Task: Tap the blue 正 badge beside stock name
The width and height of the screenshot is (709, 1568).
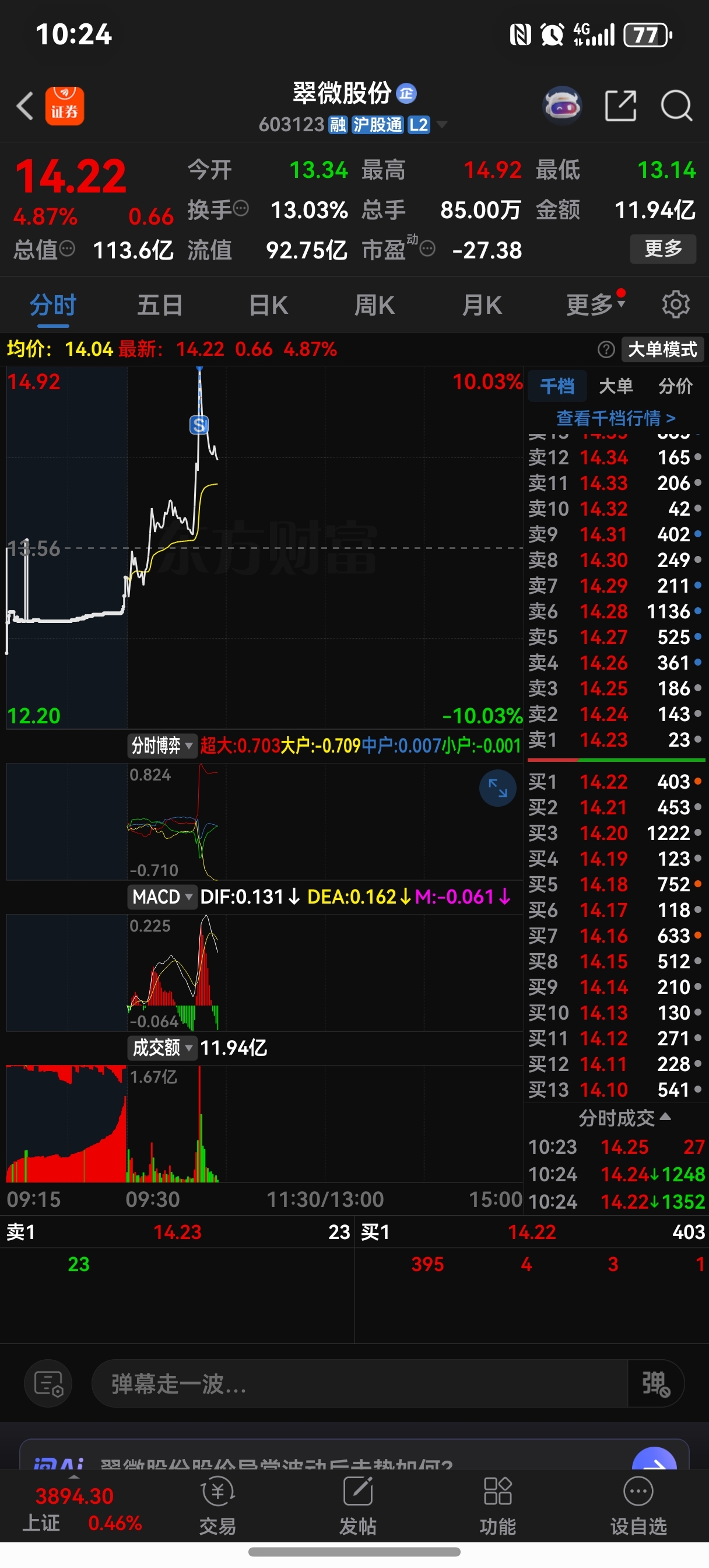Action: [406, 93]
